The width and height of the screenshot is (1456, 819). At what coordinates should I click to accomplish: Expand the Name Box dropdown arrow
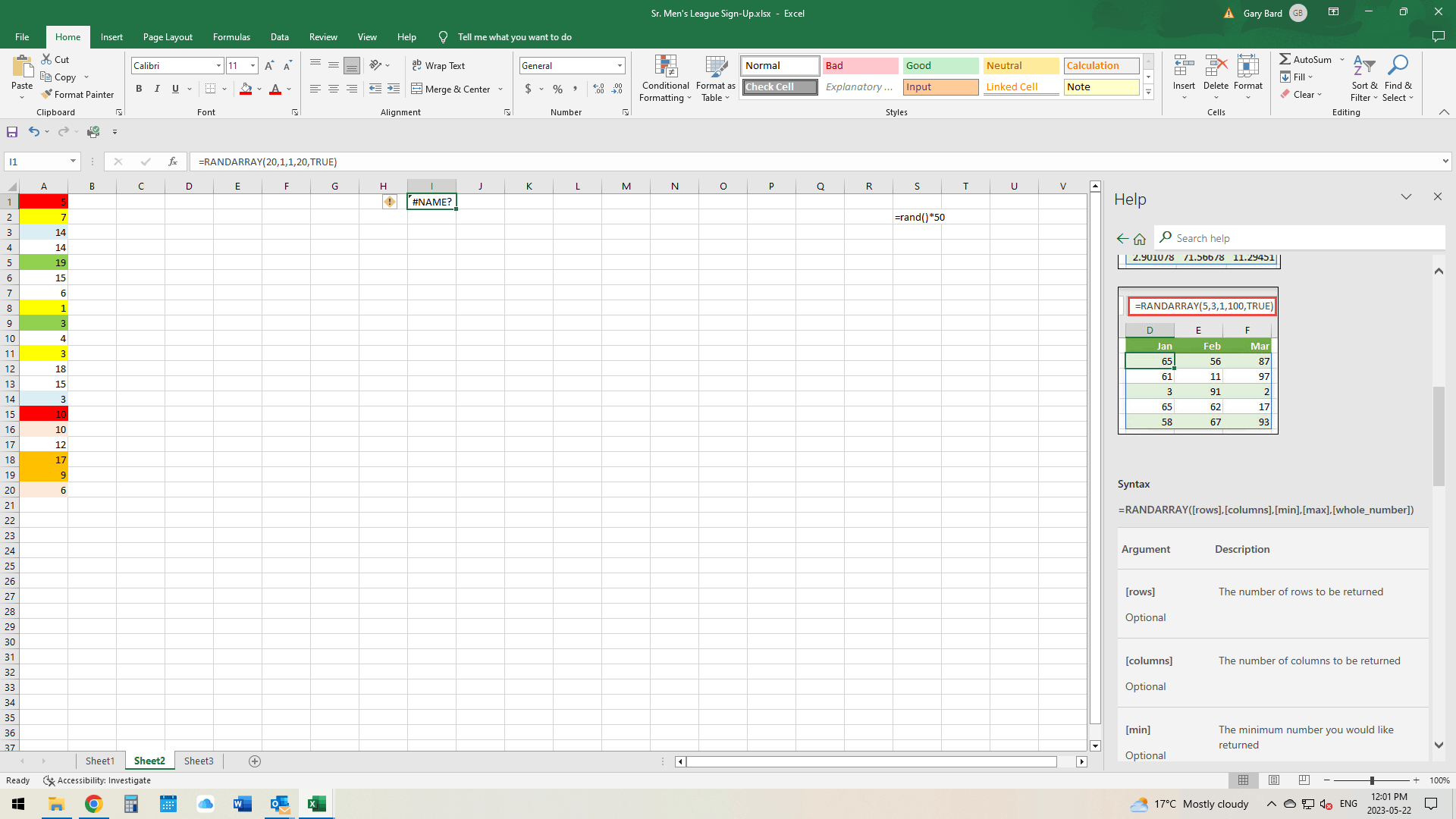pyautogui.click(x=73, y=162)
